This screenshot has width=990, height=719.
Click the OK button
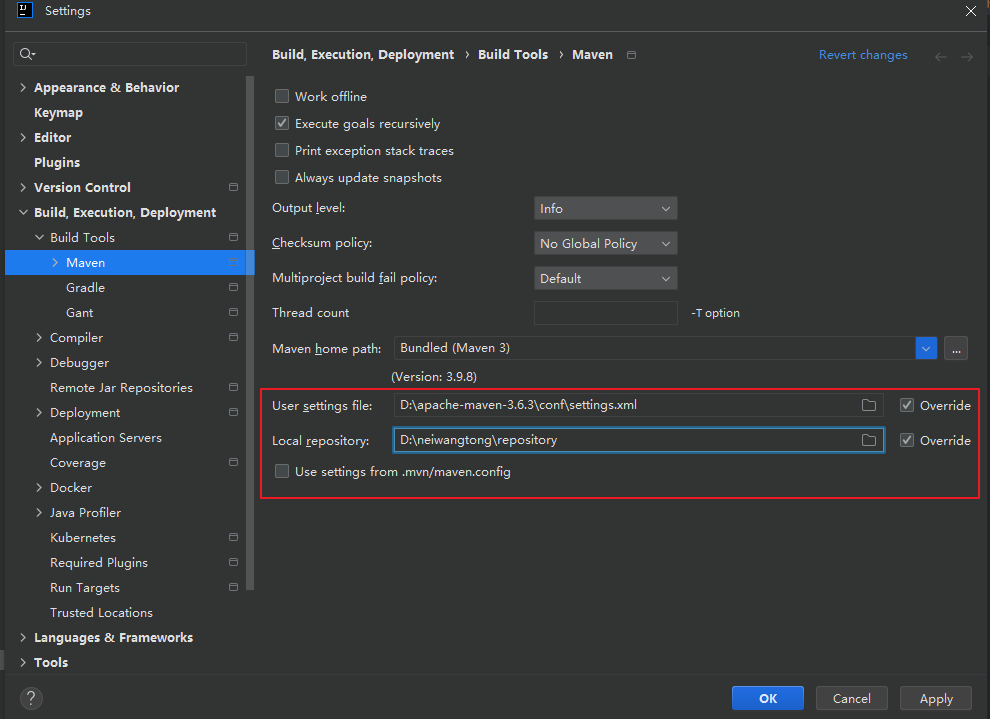(768, 698)
